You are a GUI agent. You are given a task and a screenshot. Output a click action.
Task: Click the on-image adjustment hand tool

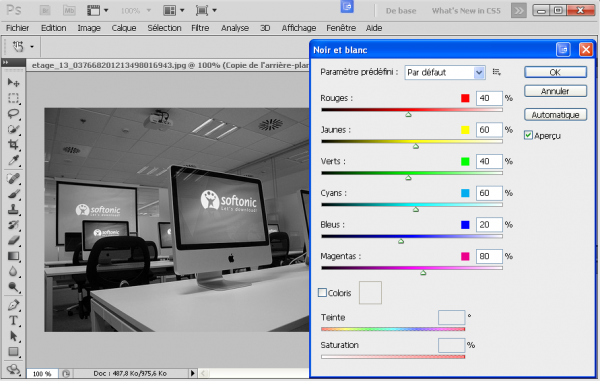click(x=18, y=47)
